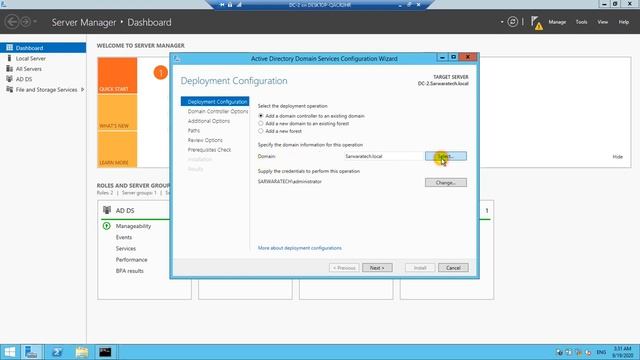Go back using Server Manager back arrow

pyautogui.click(x=12, y=22)
